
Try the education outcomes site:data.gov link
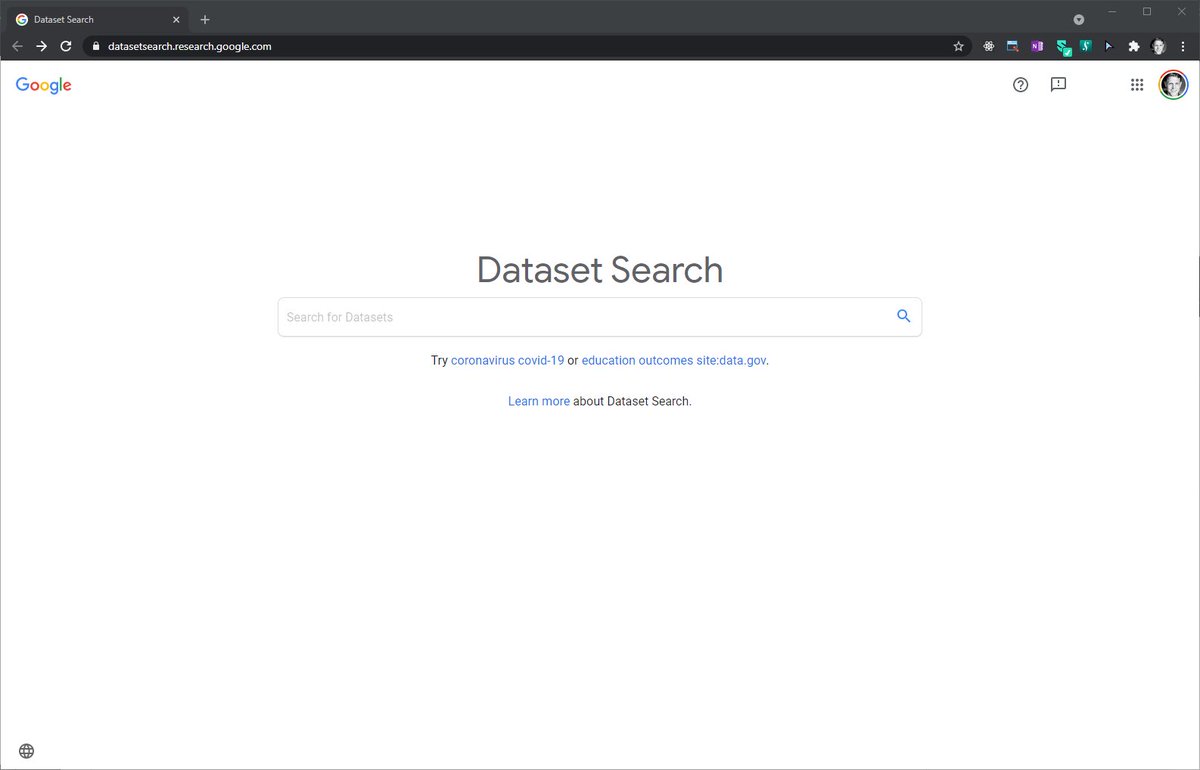(x=674, y=360)
